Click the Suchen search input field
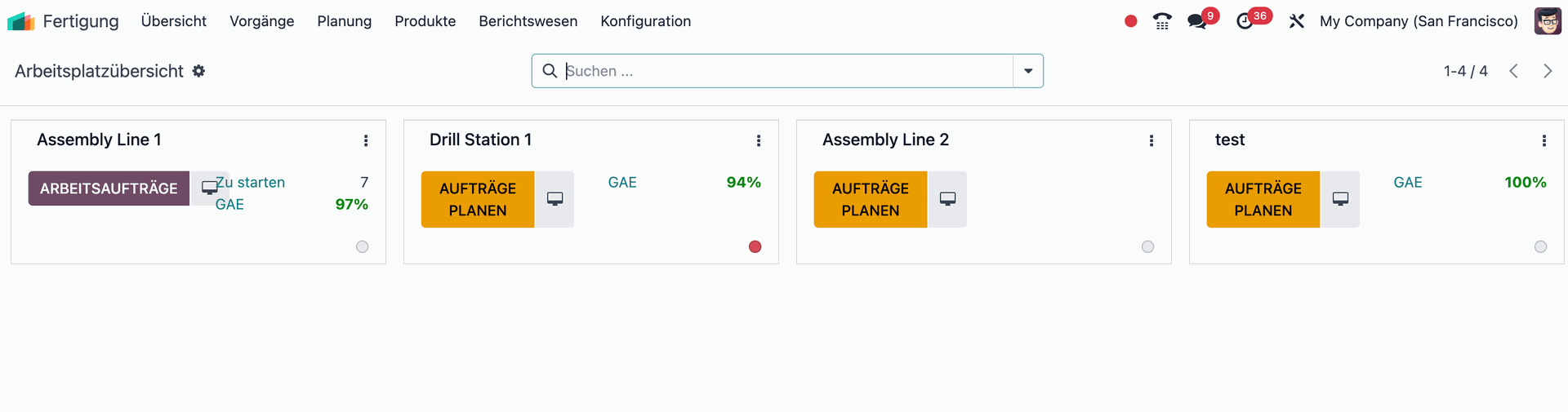The height and width of the screenshot is (412, 1568). click(x=784, y=71)
